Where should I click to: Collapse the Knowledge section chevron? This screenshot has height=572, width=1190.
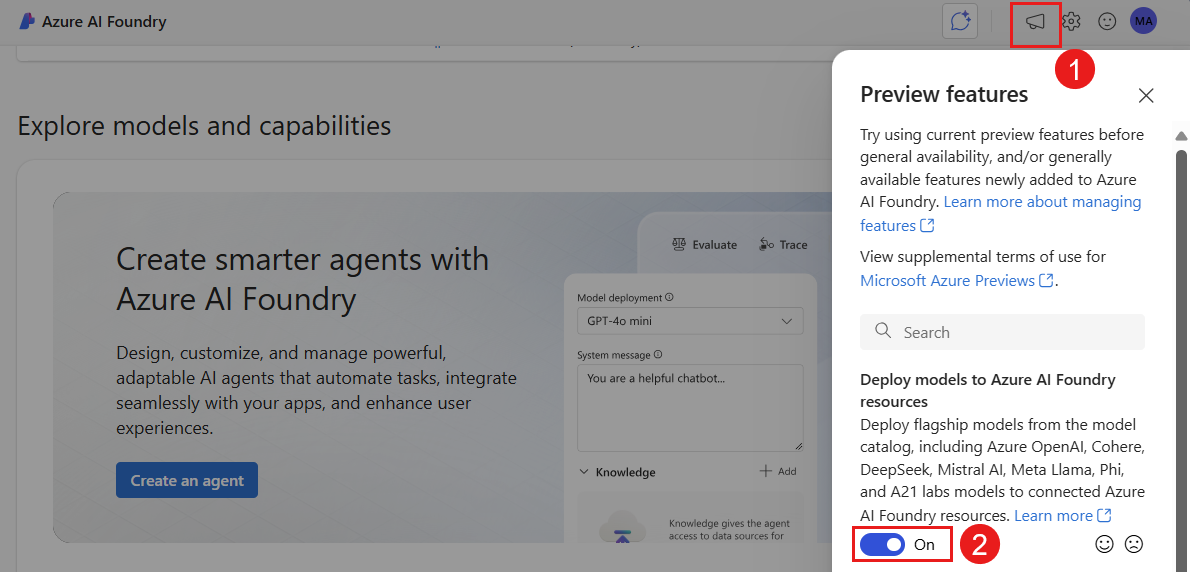(584, 472)
